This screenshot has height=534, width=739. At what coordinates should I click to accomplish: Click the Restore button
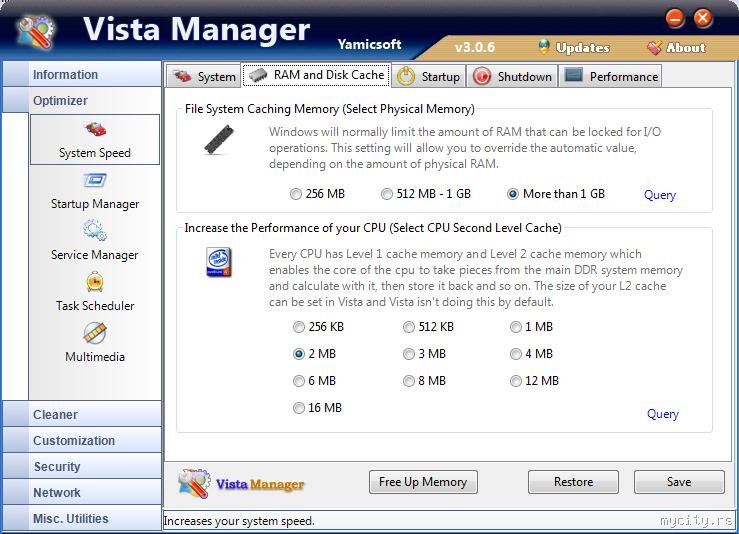click(x=573, y=482)
